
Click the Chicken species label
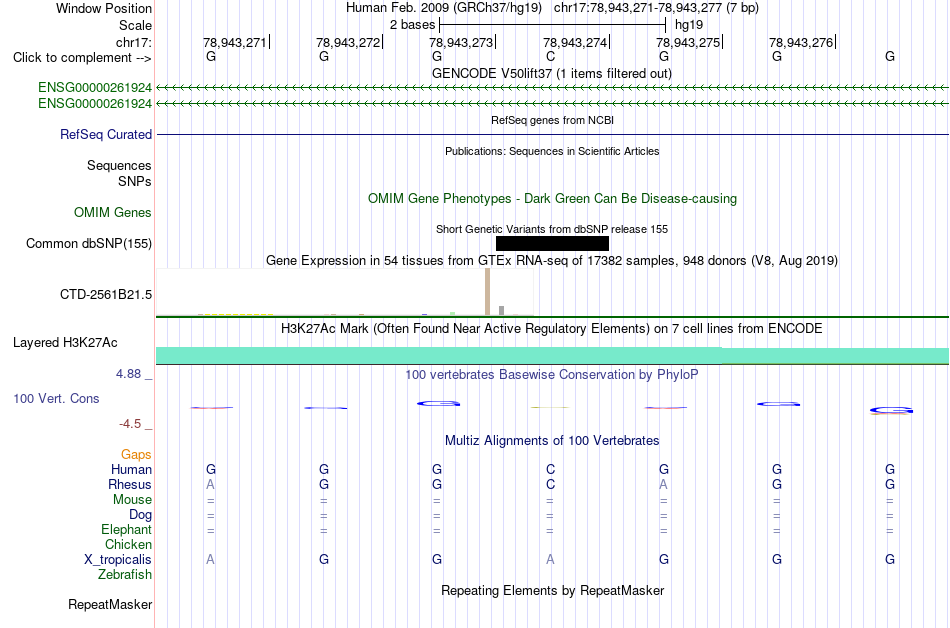pos(128,544)
